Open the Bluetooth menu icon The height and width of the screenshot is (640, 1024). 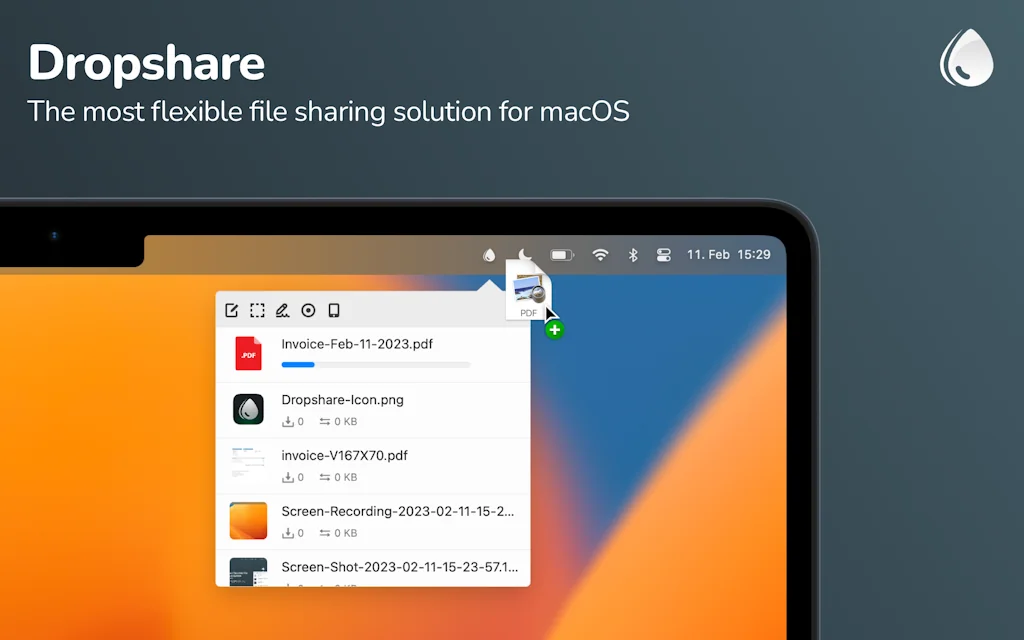pos(633,255)
